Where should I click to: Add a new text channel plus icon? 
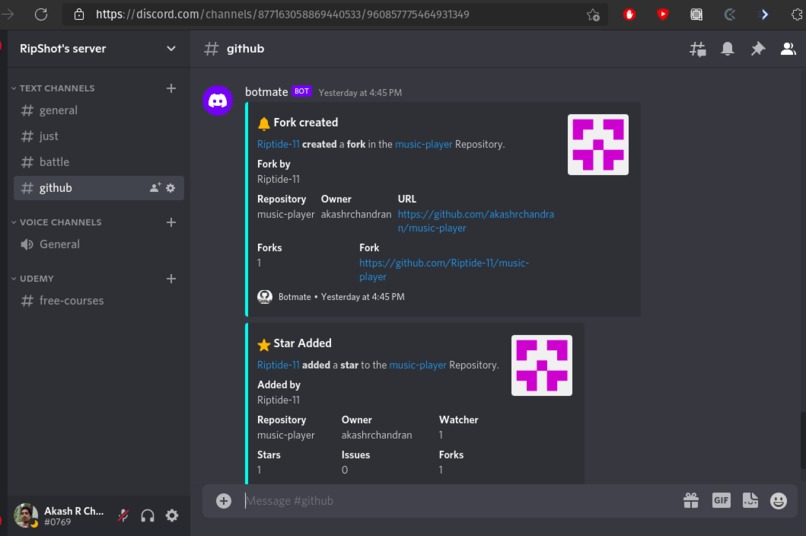pyautogui.click(x=171, y=88)
